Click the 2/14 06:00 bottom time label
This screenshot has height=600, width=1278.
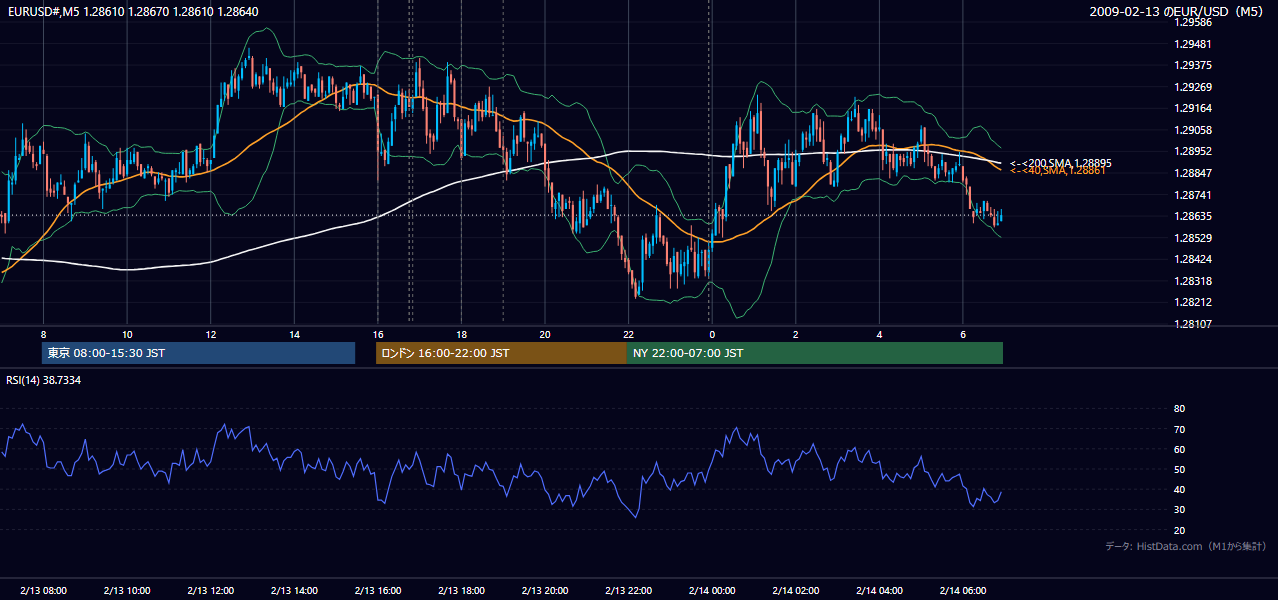point(962,591)
